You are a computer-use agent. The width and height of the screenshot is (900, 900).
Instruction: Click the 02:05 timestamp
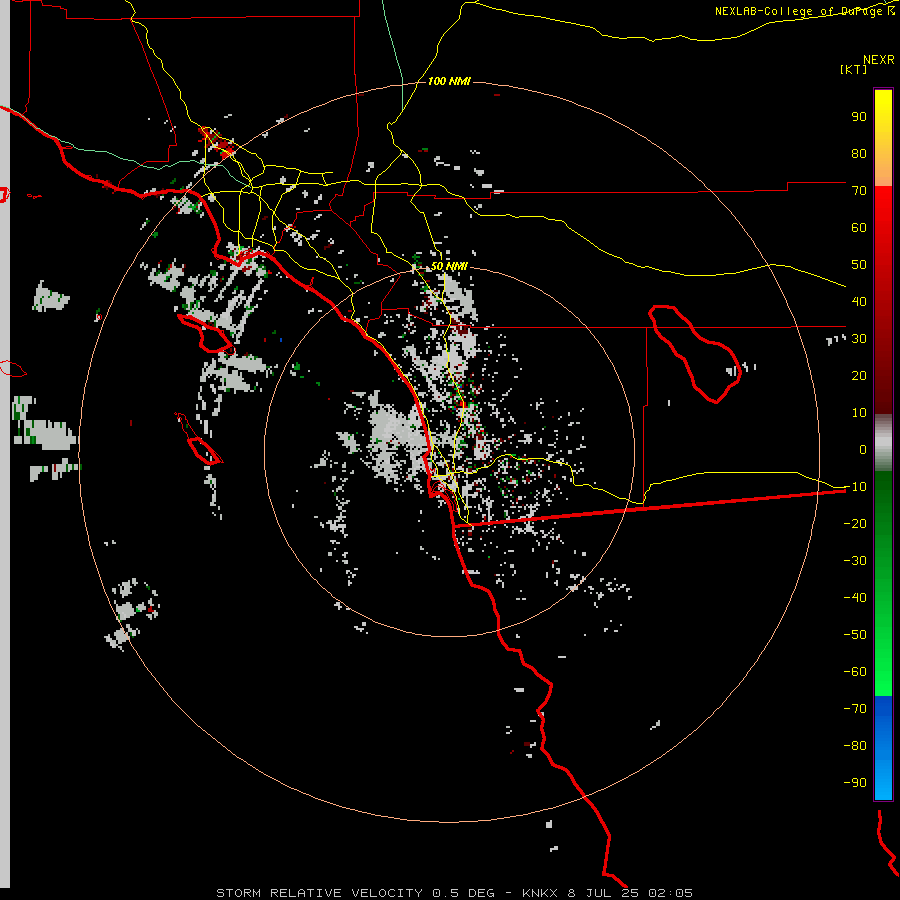coord(670,893)
